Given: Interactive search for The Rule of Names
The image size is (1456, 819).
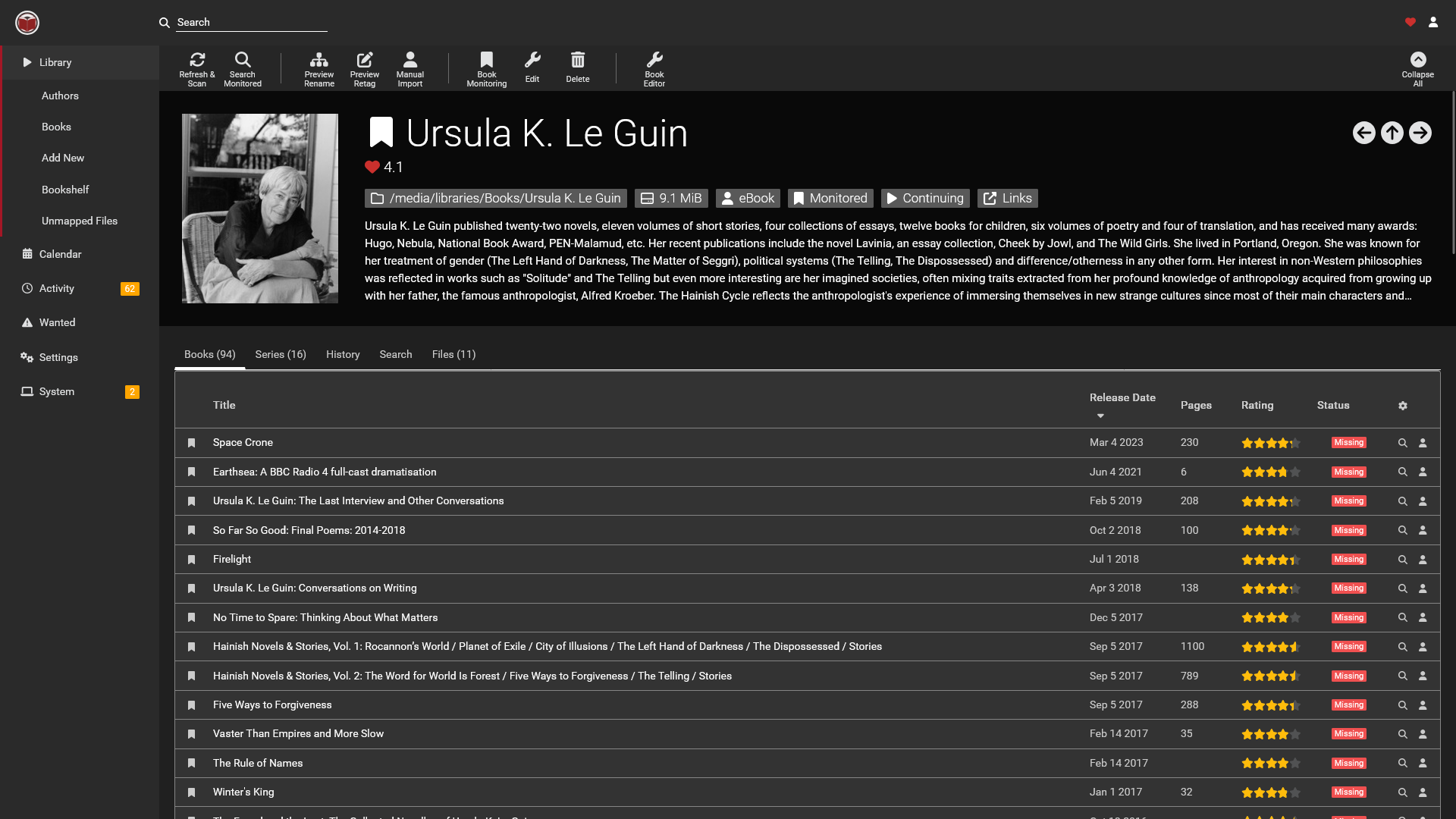Looking at the screenshot, I should [x=1423, y=764].
